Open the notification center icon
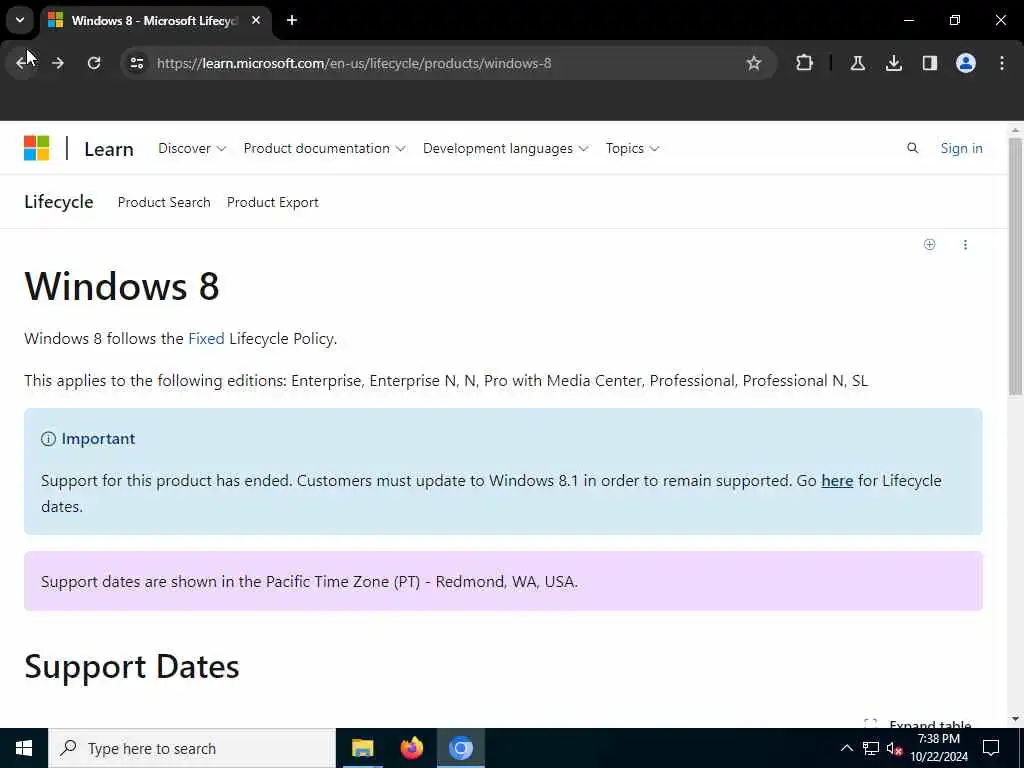Screen dimensions: 1024x768 [991, 748]
